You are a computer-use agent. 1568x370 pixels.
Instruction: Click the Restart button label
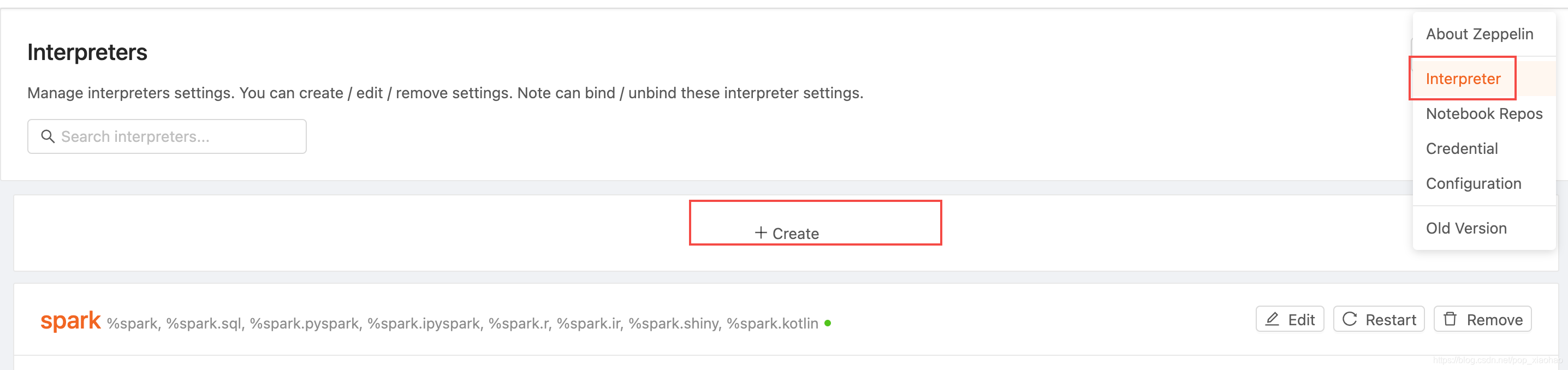1390,320
